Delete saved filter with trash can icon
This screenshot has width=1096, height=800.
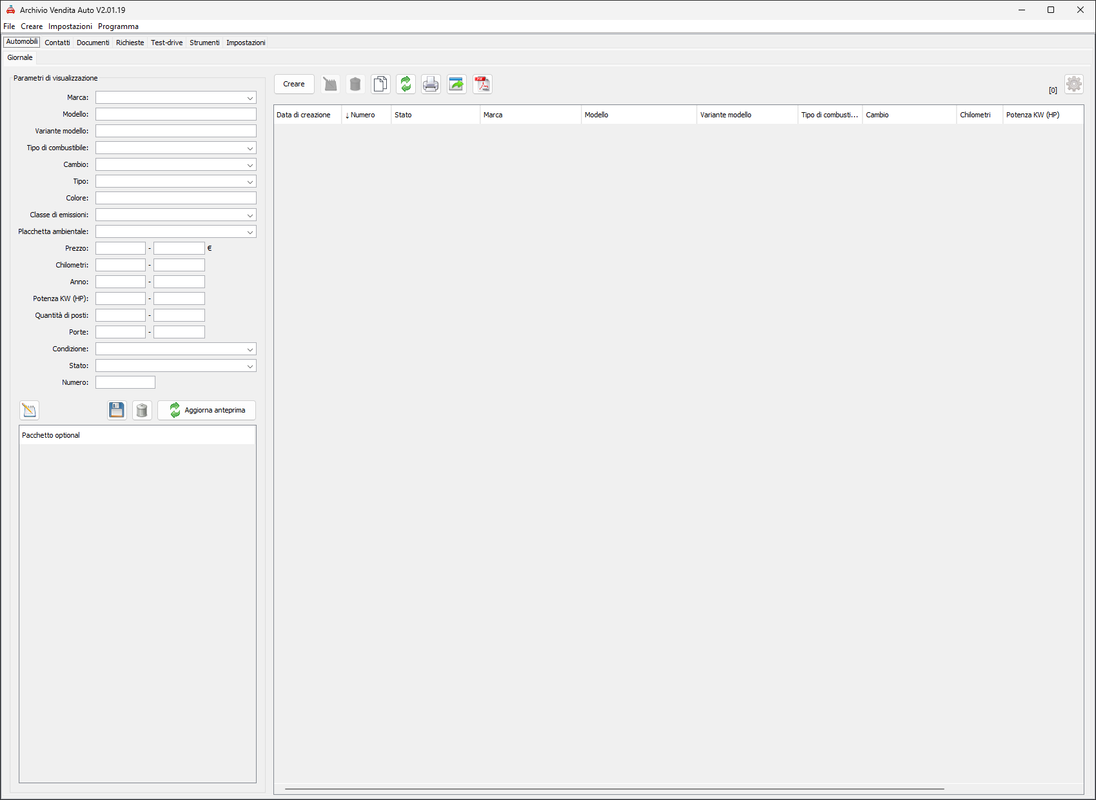[x=142, y=410]
